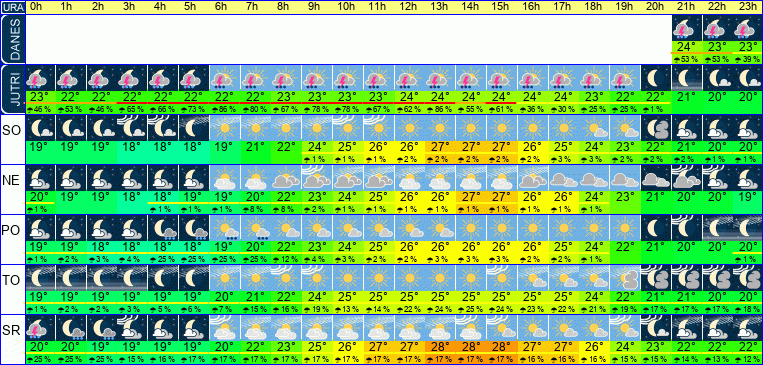Click the 86 % precipitation value at JUTRI 6h
Image resolution: width=763 pixels, height=365 pixels.
point(224,109)
